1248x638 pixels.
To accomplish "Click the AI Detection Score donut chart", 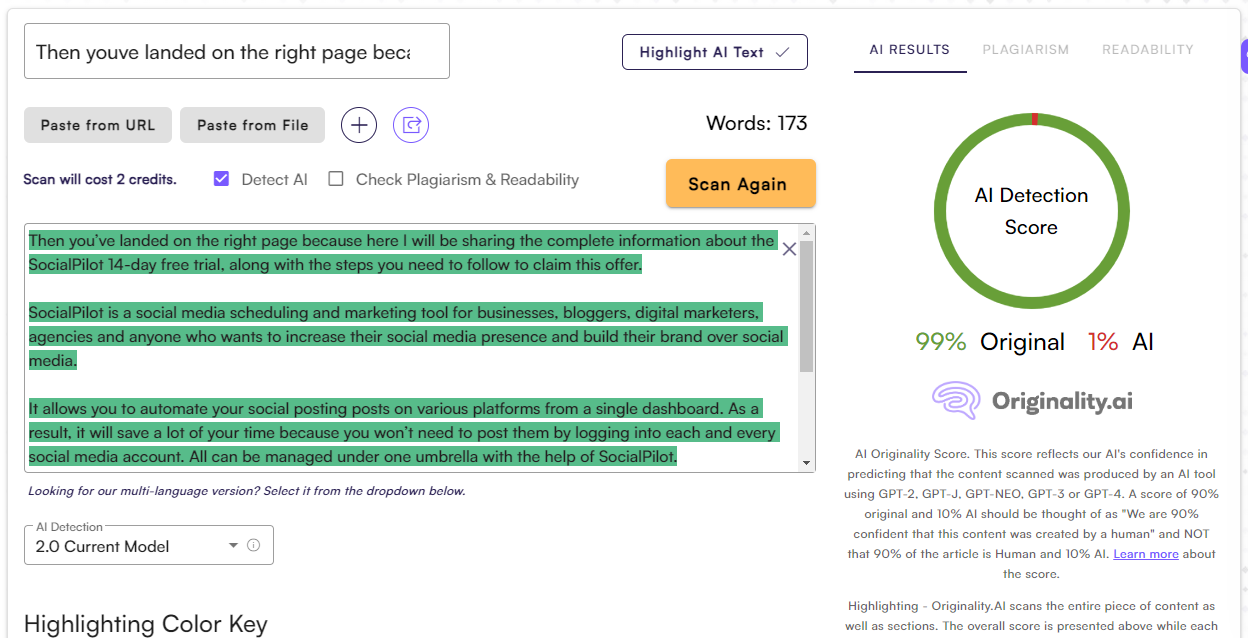I will 1031,211.
